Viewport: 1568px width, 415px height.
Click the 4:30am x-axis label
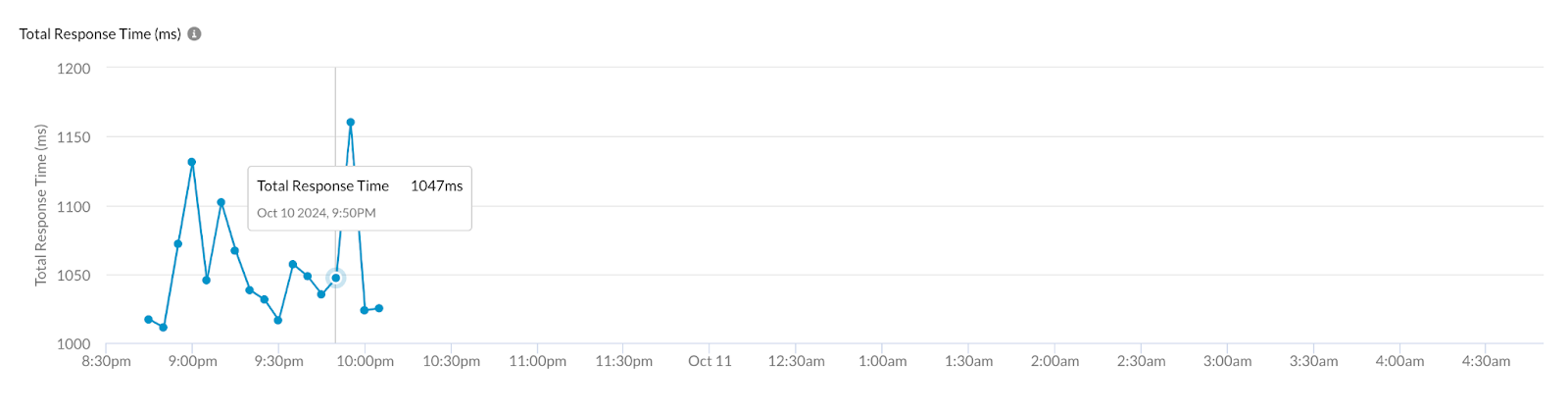[1486, 361]
